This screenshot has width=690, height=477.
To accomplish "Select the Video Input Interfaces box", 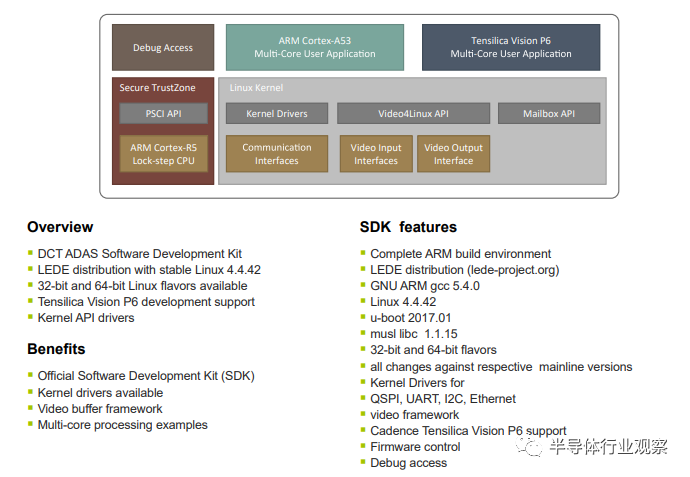I will 376,154.
